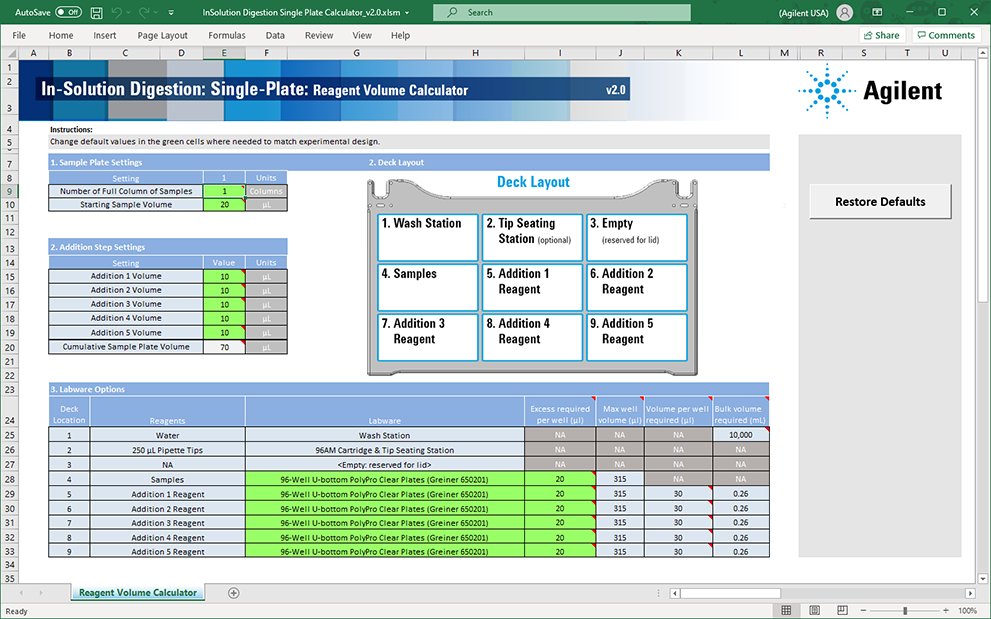Open the Formulas tab

click(x=227, y=35)
